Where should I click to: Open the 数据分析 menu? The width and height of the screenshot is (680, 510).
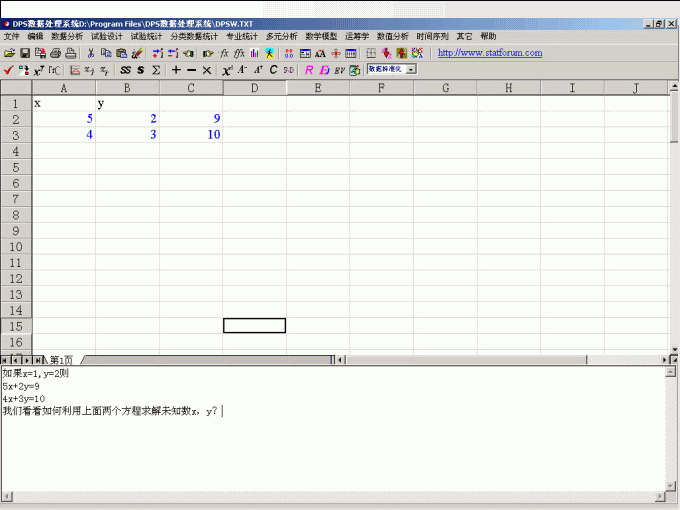67,36
